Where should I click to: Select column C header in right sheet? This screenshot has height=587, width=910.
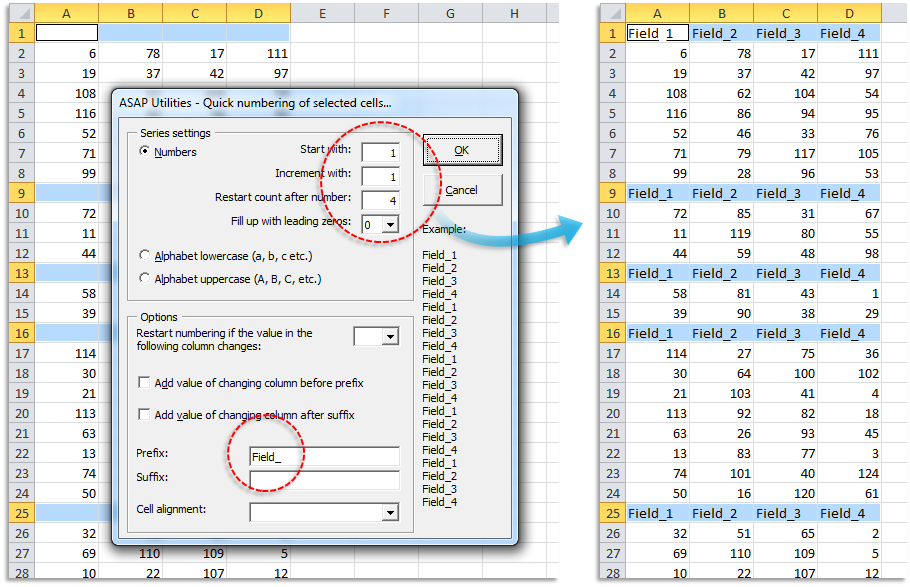[x=785, y=13]
